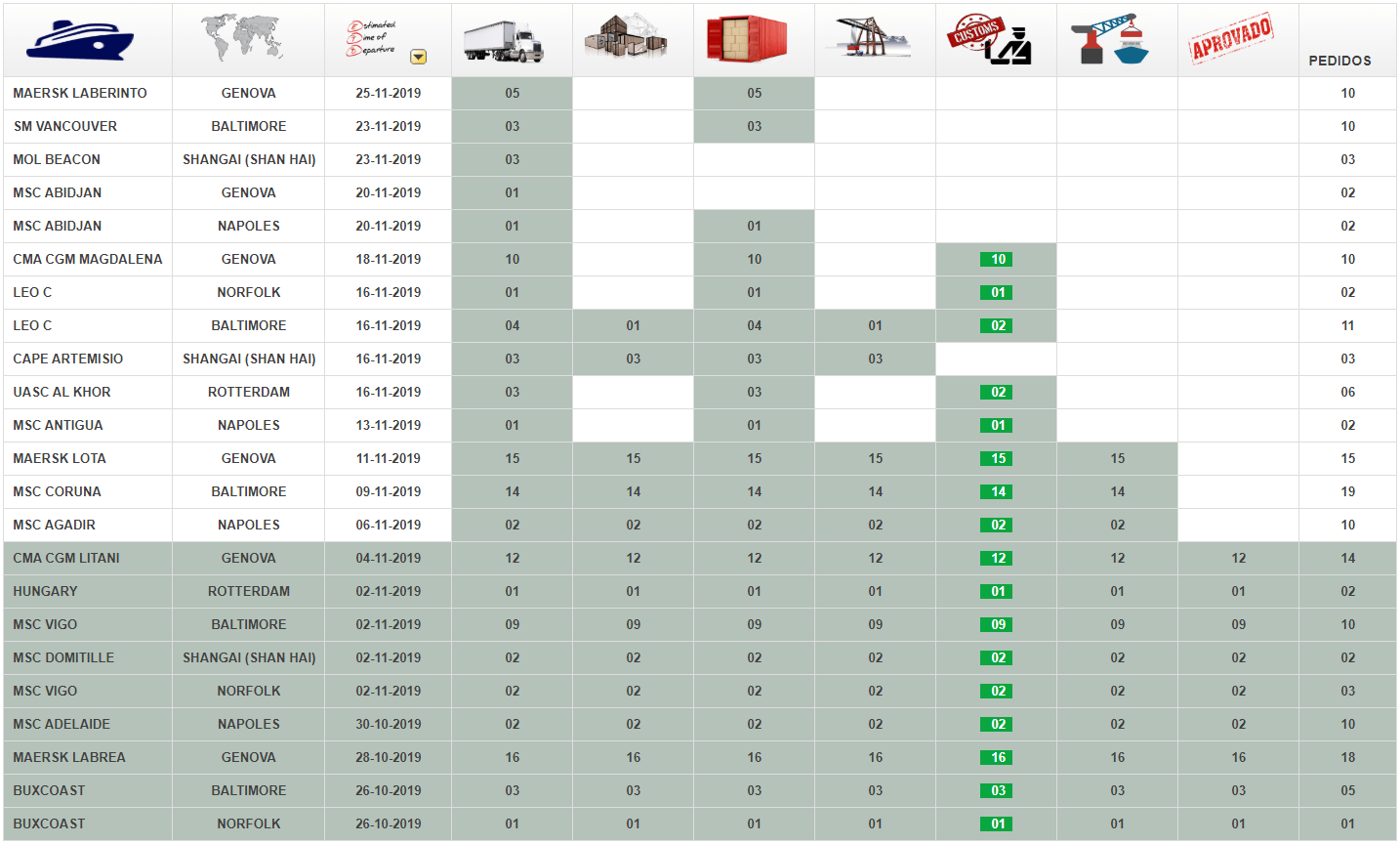The height and width of the screenshot is (844, 1400).
Task: Click the ship icon column header
Action: tap(80, 40)
